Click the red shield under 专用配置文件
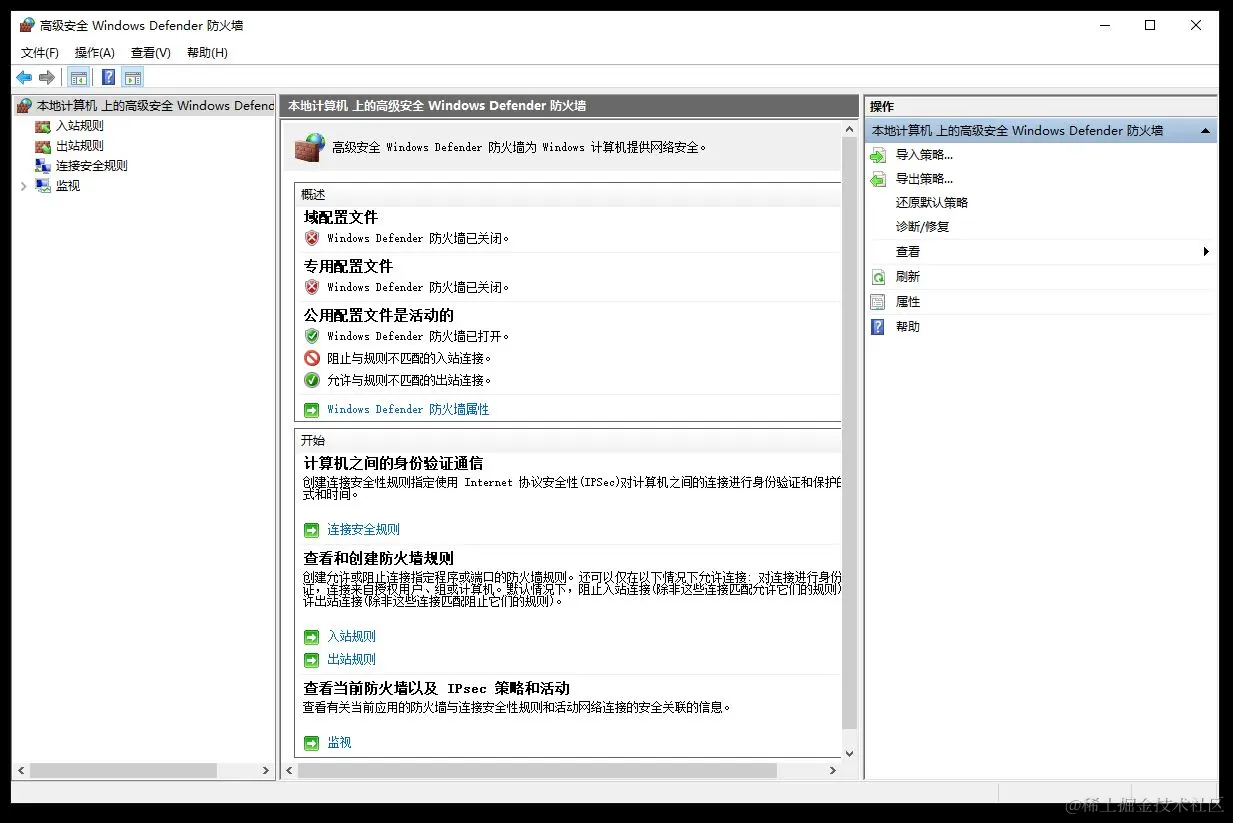The width and height of the screenshot is (1233, 823). [x=312, y=287]
